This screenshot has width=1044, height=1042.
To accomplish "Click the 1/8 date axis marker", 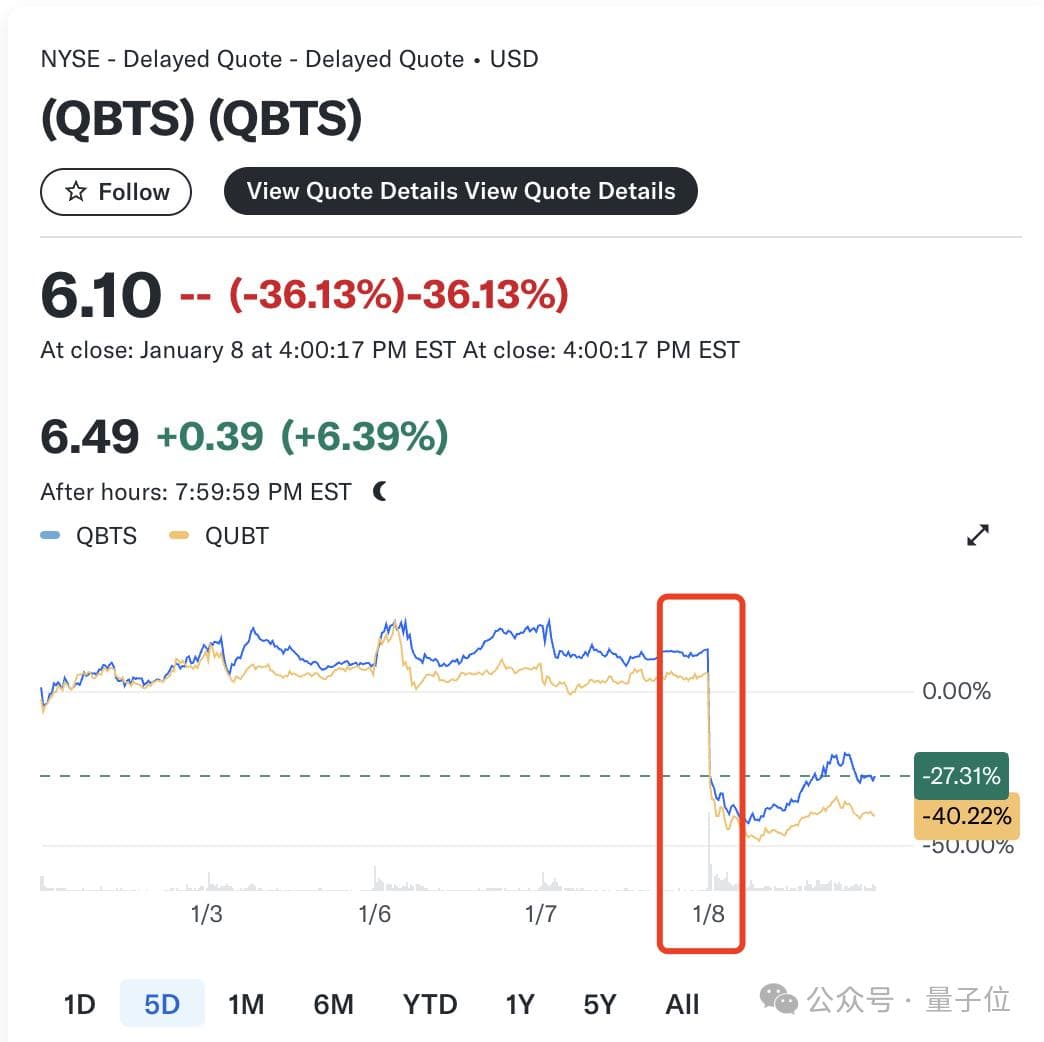I will (x=708, y=914).
